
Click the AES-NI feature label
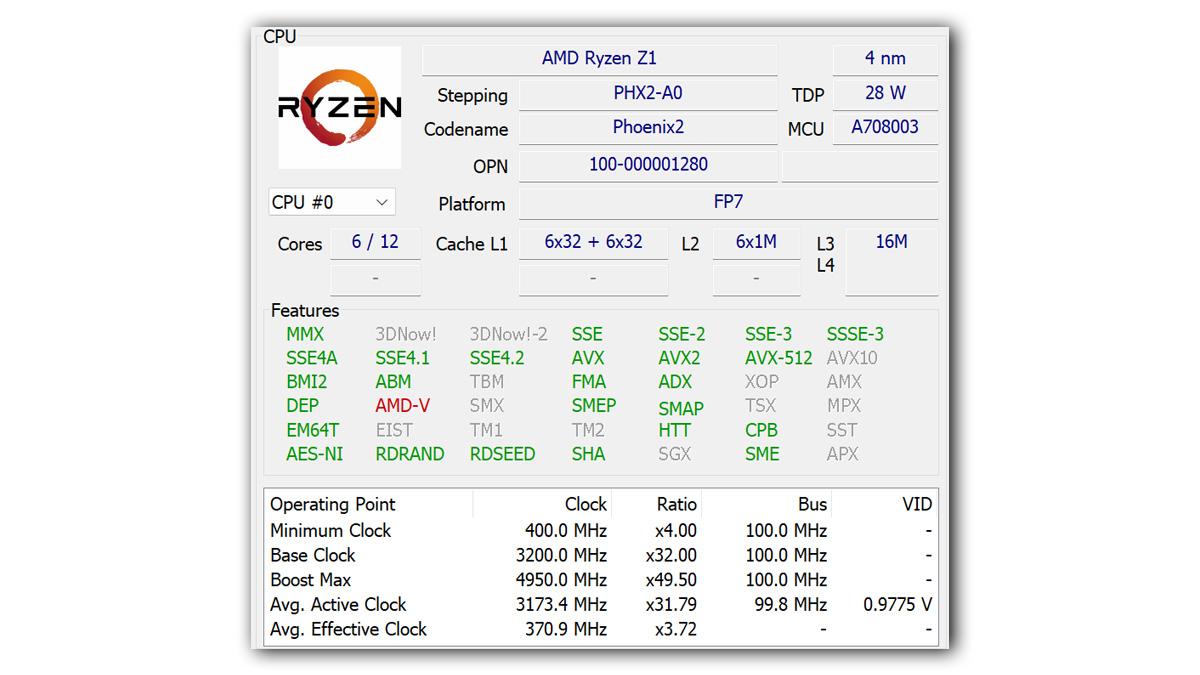(314, 454)
